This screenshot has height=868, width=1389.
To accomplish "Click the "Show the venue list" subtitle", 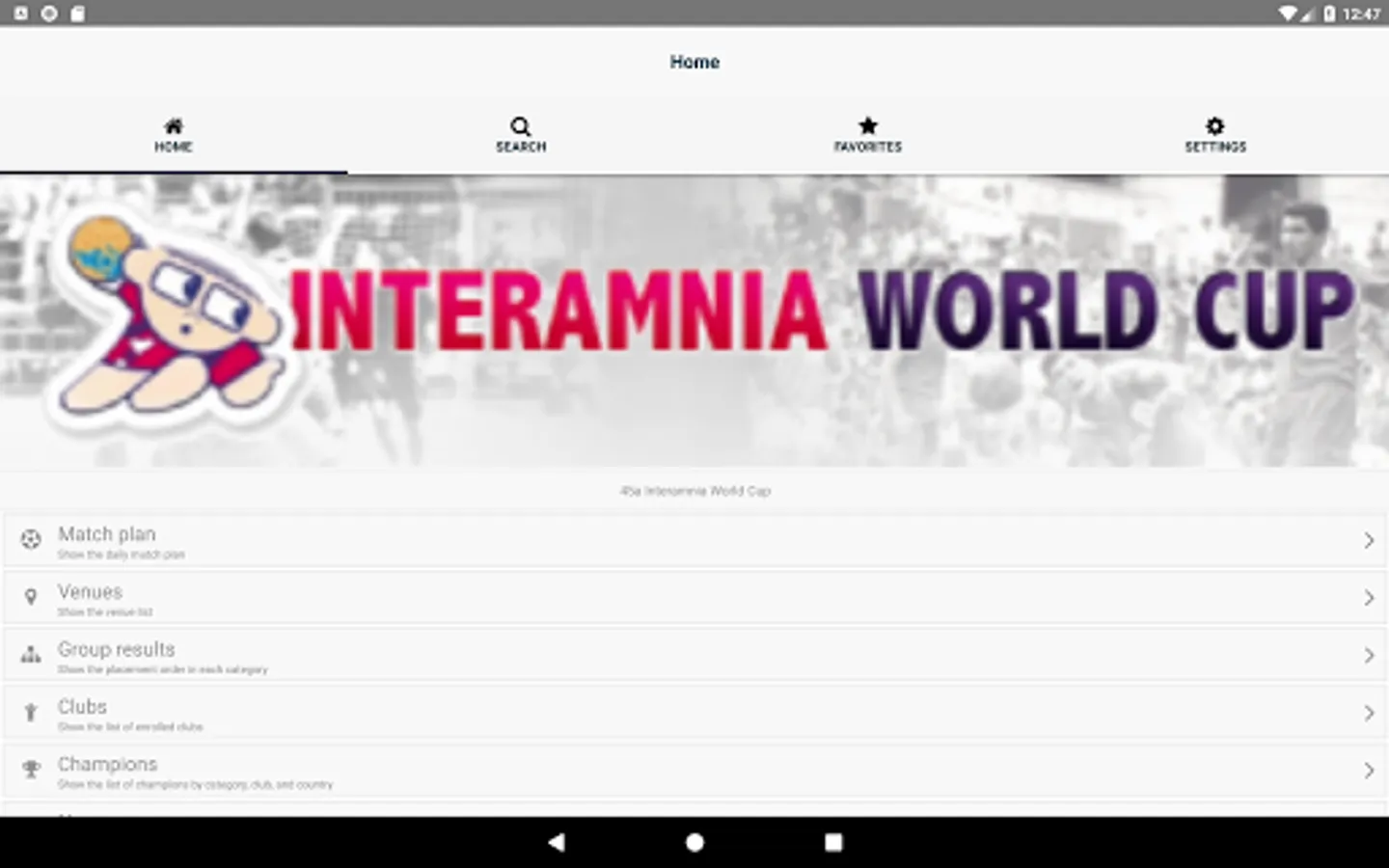I will 105,612.
